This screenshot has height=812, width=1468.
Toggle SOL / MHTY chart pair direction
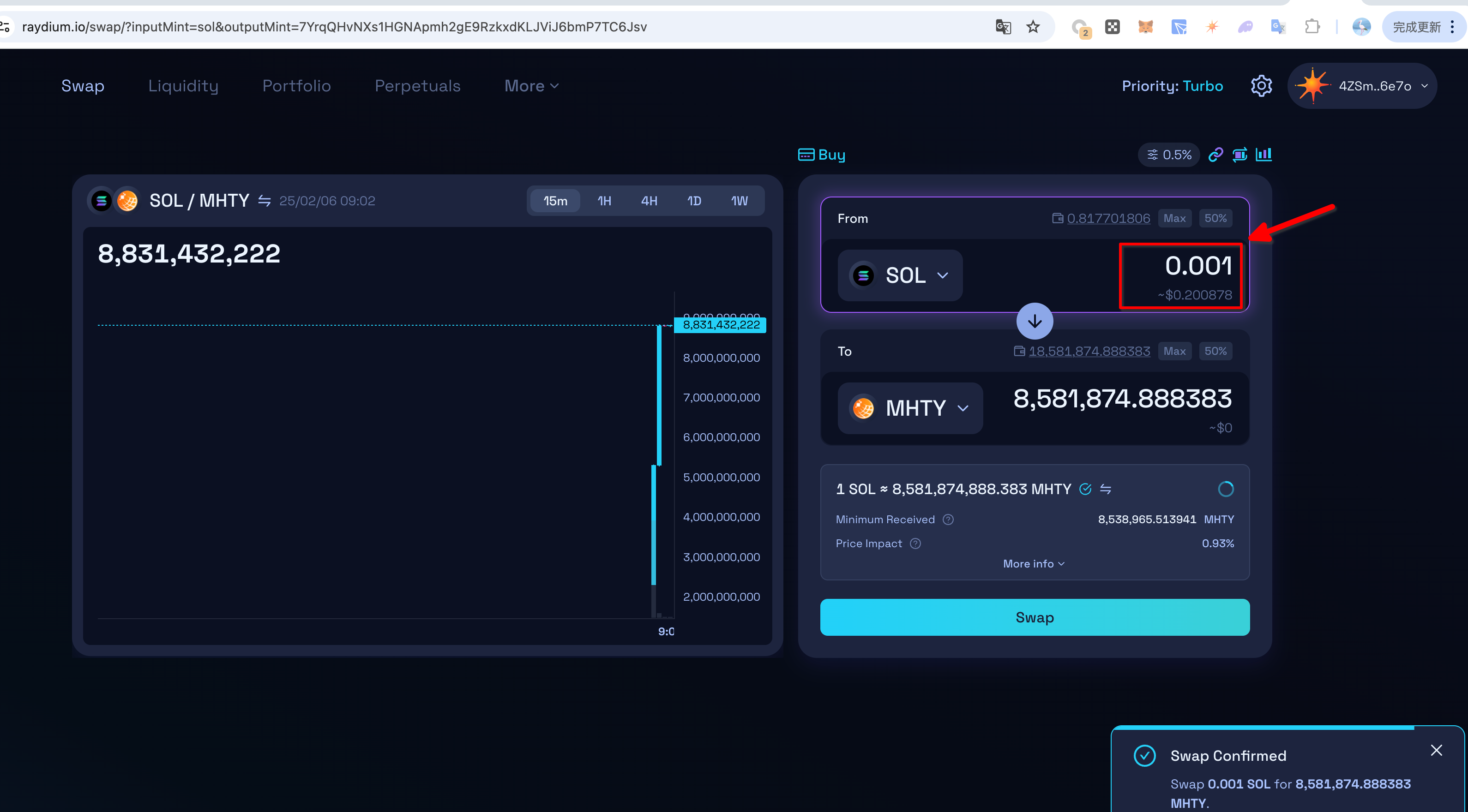click(x=264, y=200)
